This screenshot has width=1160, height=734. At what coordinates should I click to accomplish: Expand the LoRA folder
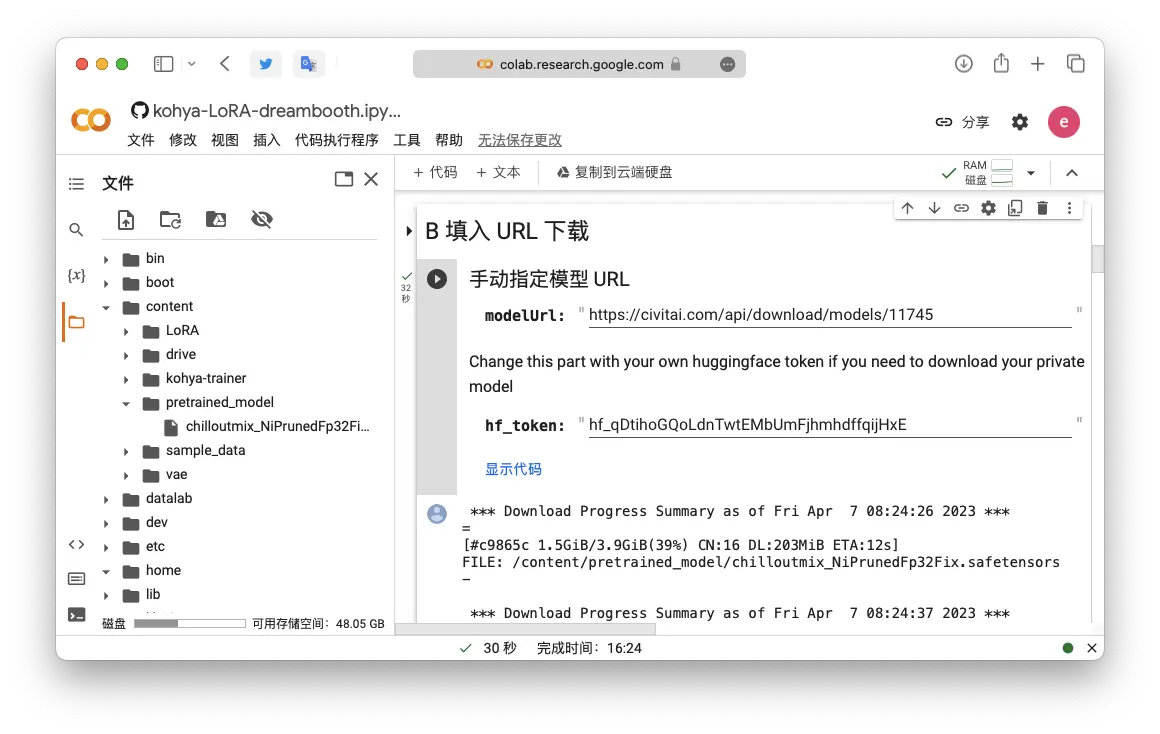[x=127, y=331]
